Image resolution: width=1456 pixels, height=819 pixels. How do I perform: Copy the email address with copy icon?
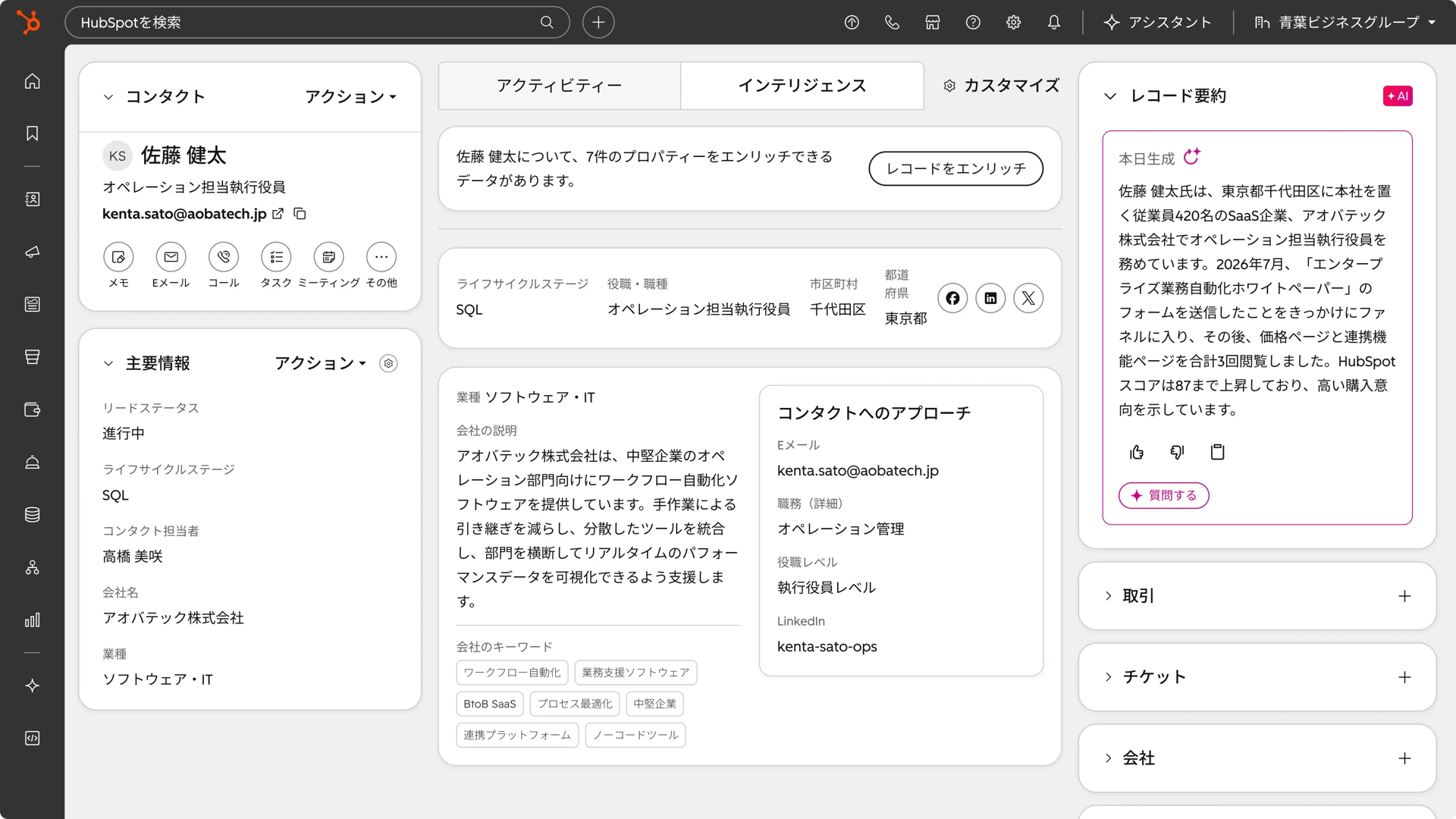(x=300, y=214)
